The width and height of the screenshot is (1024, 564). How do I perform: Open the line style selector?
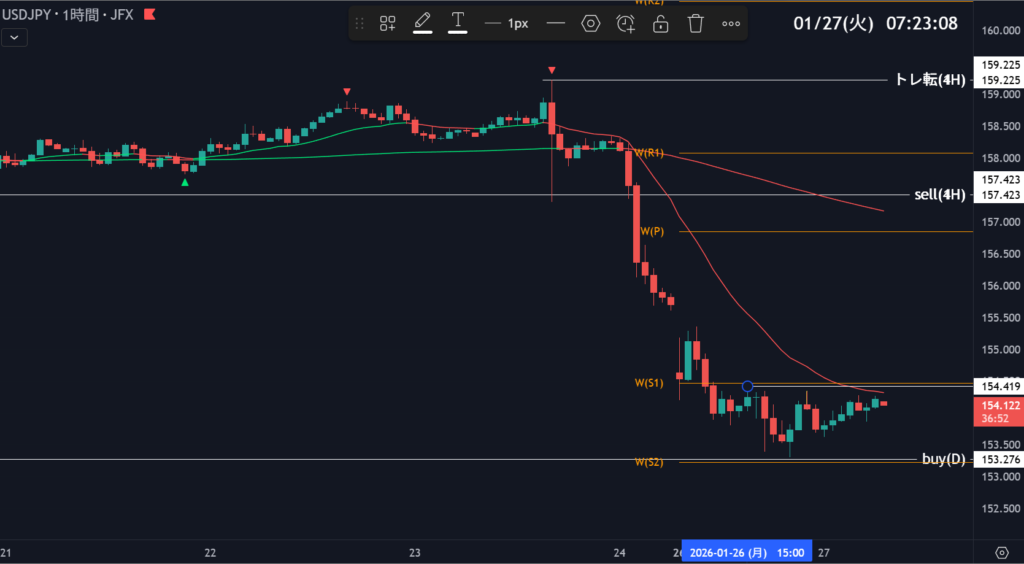pyautogui.click(x=556, y=23)
